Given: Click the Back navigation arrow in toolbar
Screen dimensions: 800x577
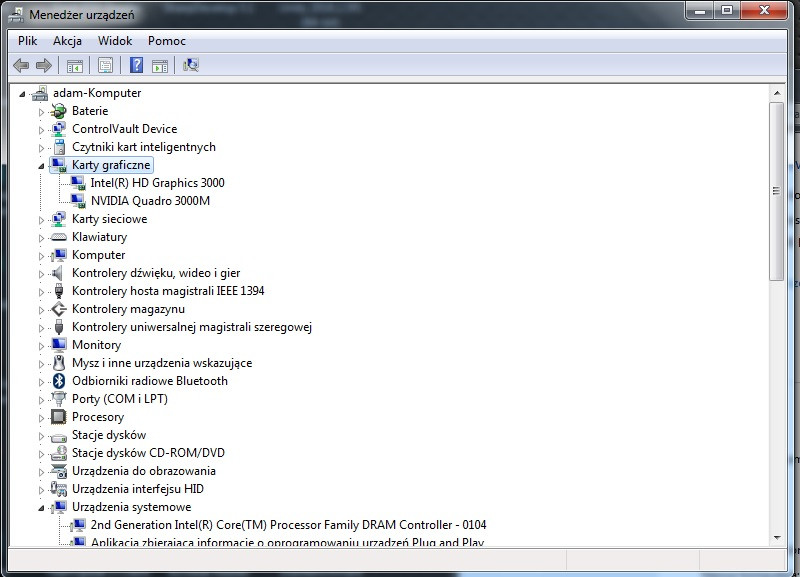Looking at the screenshot, I should coord(22,65).
